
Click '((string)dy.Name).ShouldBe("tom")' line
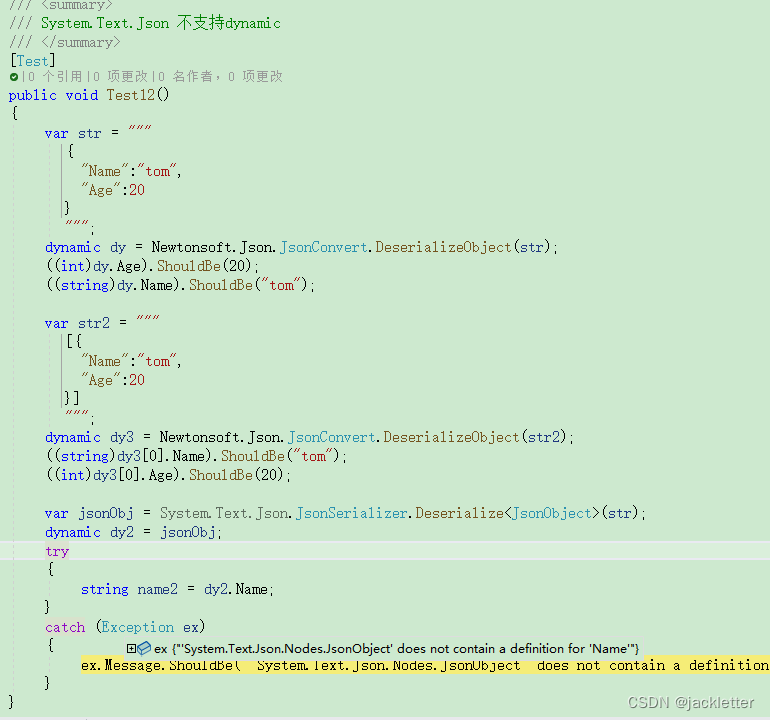(180, 285)
